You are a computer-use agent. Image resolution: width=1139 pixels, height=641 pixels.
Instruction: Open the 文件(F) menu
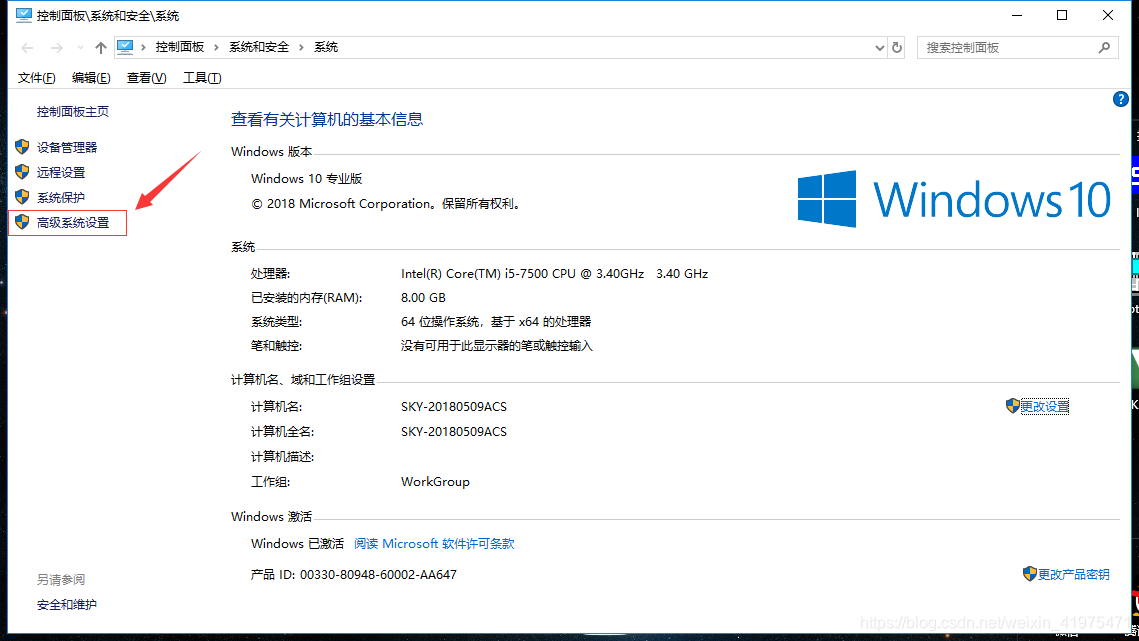pos(36,78)
